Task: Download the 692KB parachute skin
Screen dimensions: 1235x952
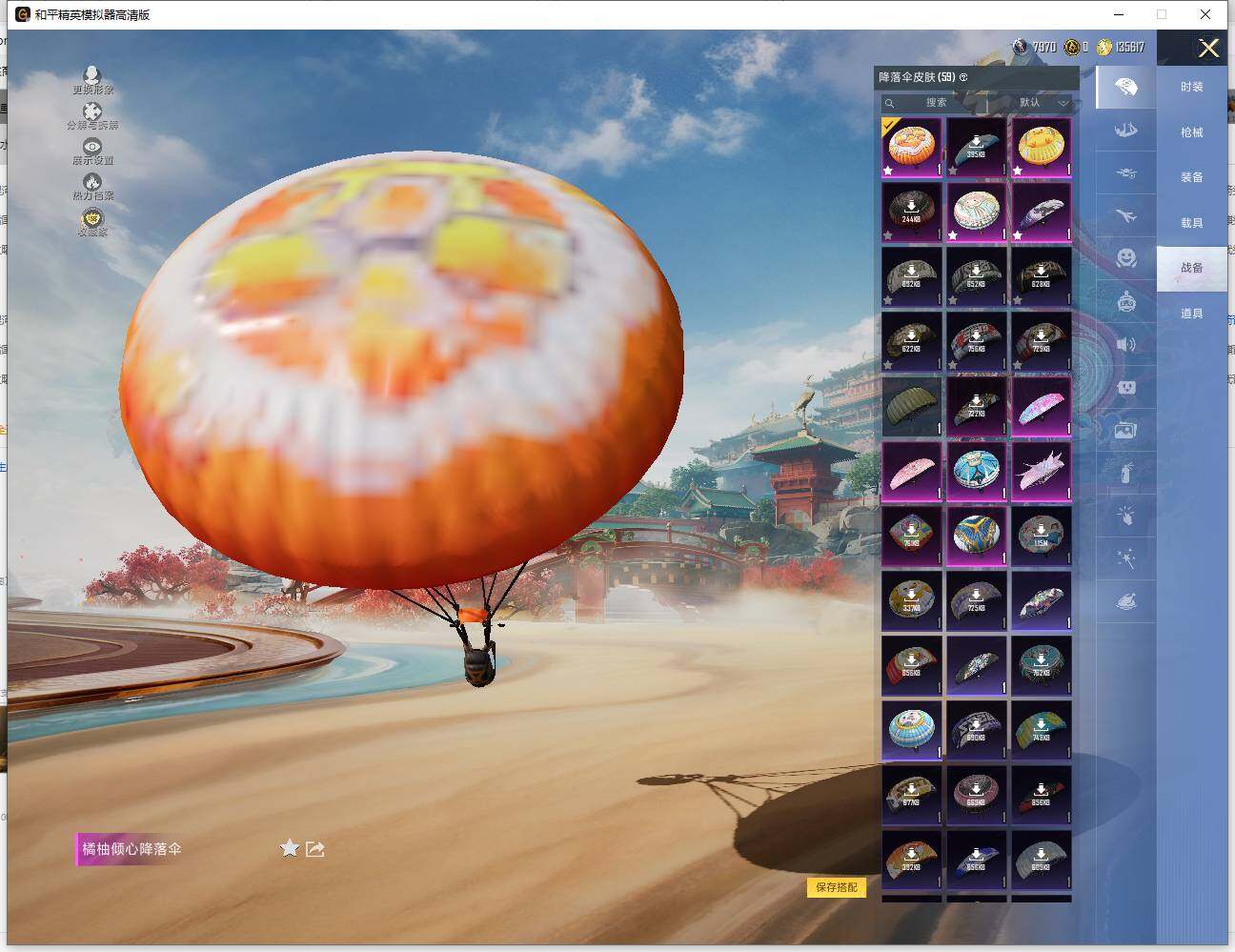Action: 912,277
